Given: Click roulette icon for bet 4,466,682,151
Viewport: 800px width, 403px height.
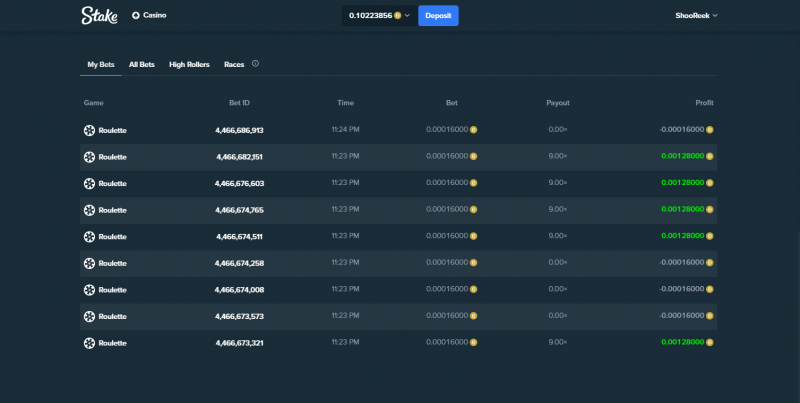Looking at the screenshot, I should tap(89, 157).
